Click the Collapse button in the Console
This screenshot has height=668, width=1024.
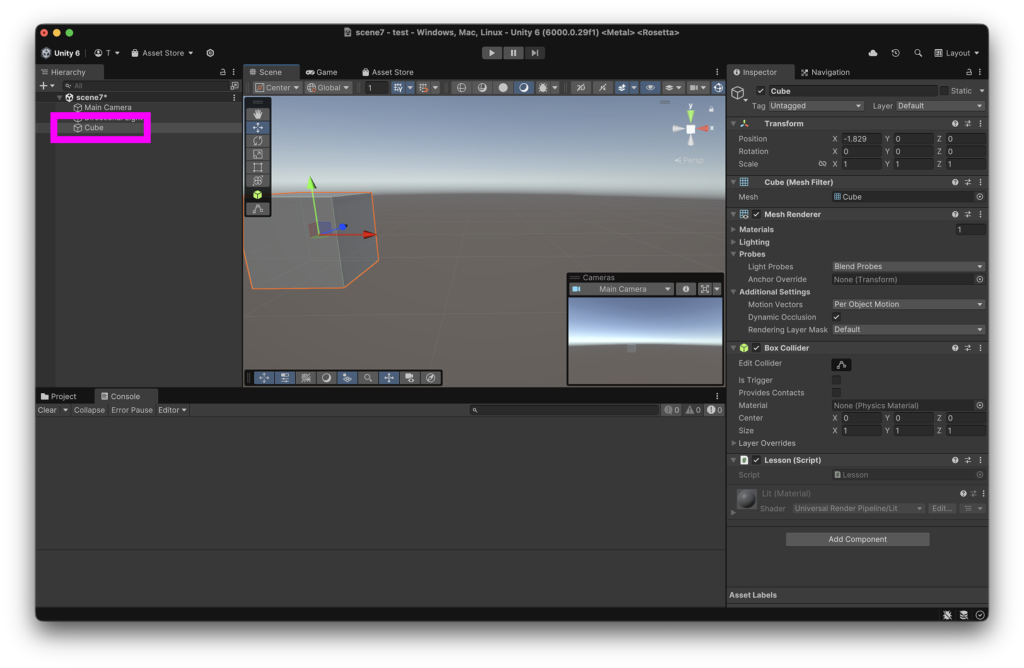click(89, 410)
